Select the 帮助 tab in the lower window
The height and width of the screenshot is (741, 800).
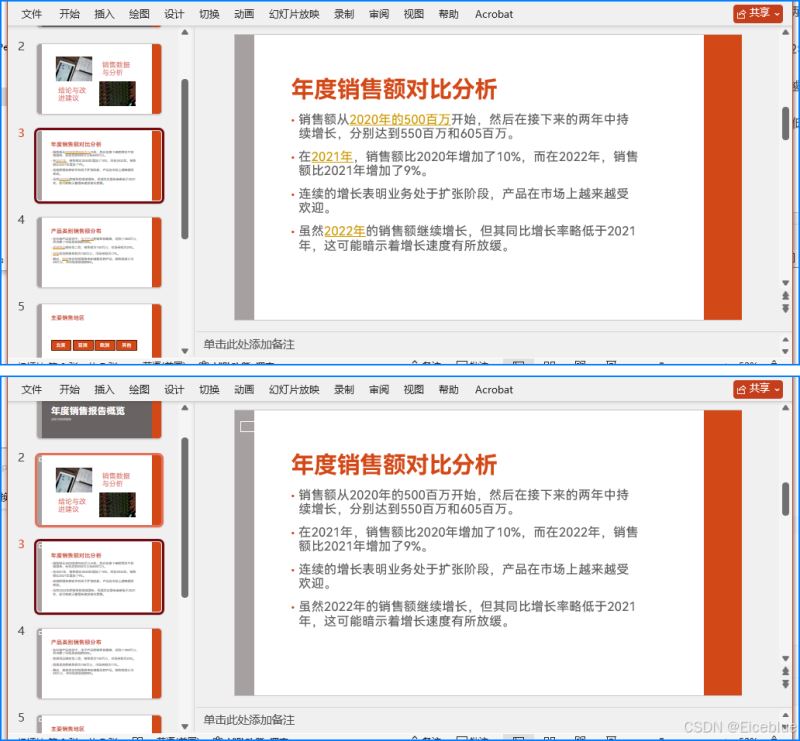coord(448,390)
